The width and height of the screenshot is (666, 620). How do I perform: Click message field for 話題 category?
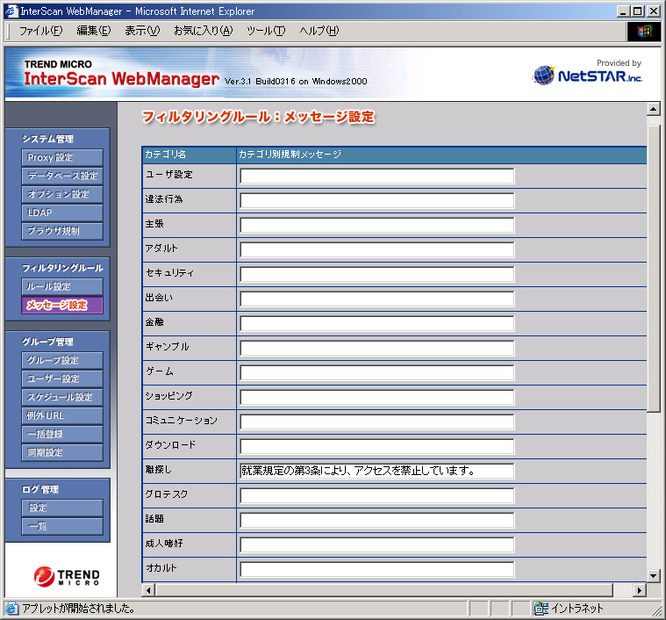(377, 520)
